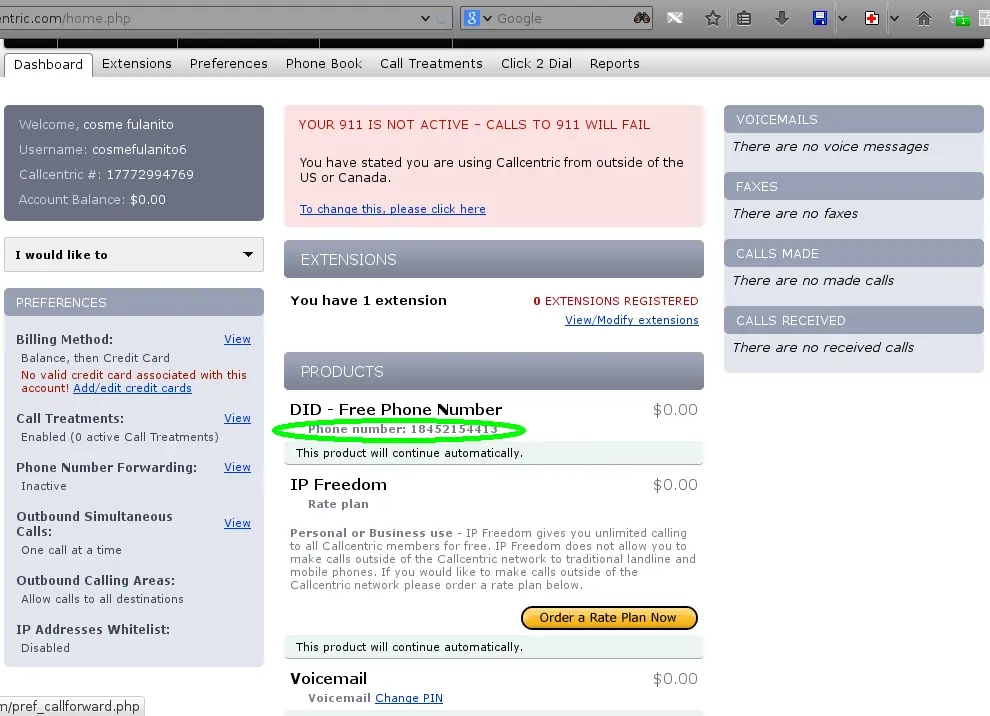Image resolution: width=990 pixels, height=716 pixels.
Task: Click the binoculars search icon
Action: pos(641,18)
